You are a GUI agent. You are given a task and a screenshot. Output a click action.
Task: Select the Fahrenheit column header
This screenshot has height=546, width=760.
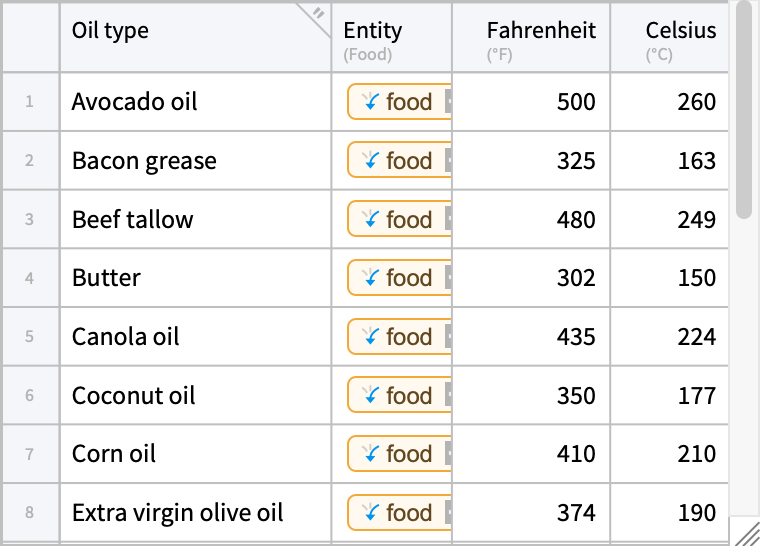[x=531, y=37]
